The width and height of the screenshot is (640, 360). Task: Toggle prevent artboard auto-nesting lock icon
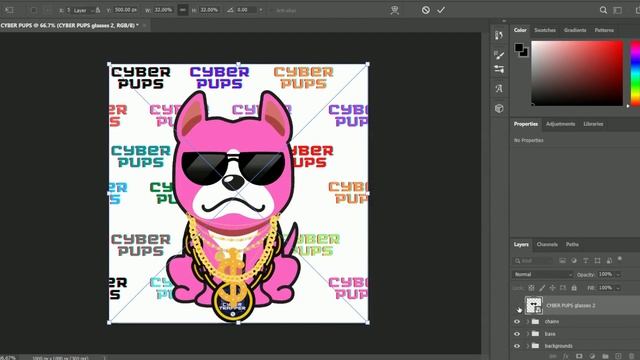tap(563, 288)
